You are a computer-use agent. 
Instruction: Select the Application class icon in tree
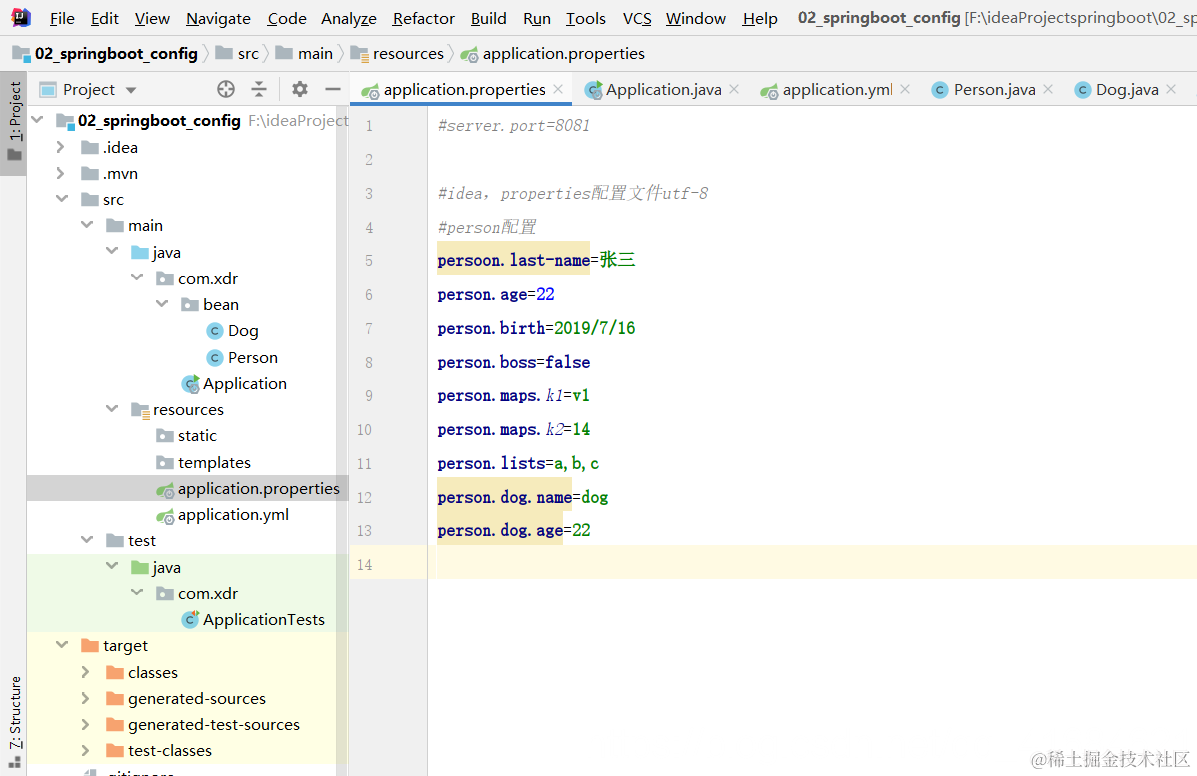[190, 383]
